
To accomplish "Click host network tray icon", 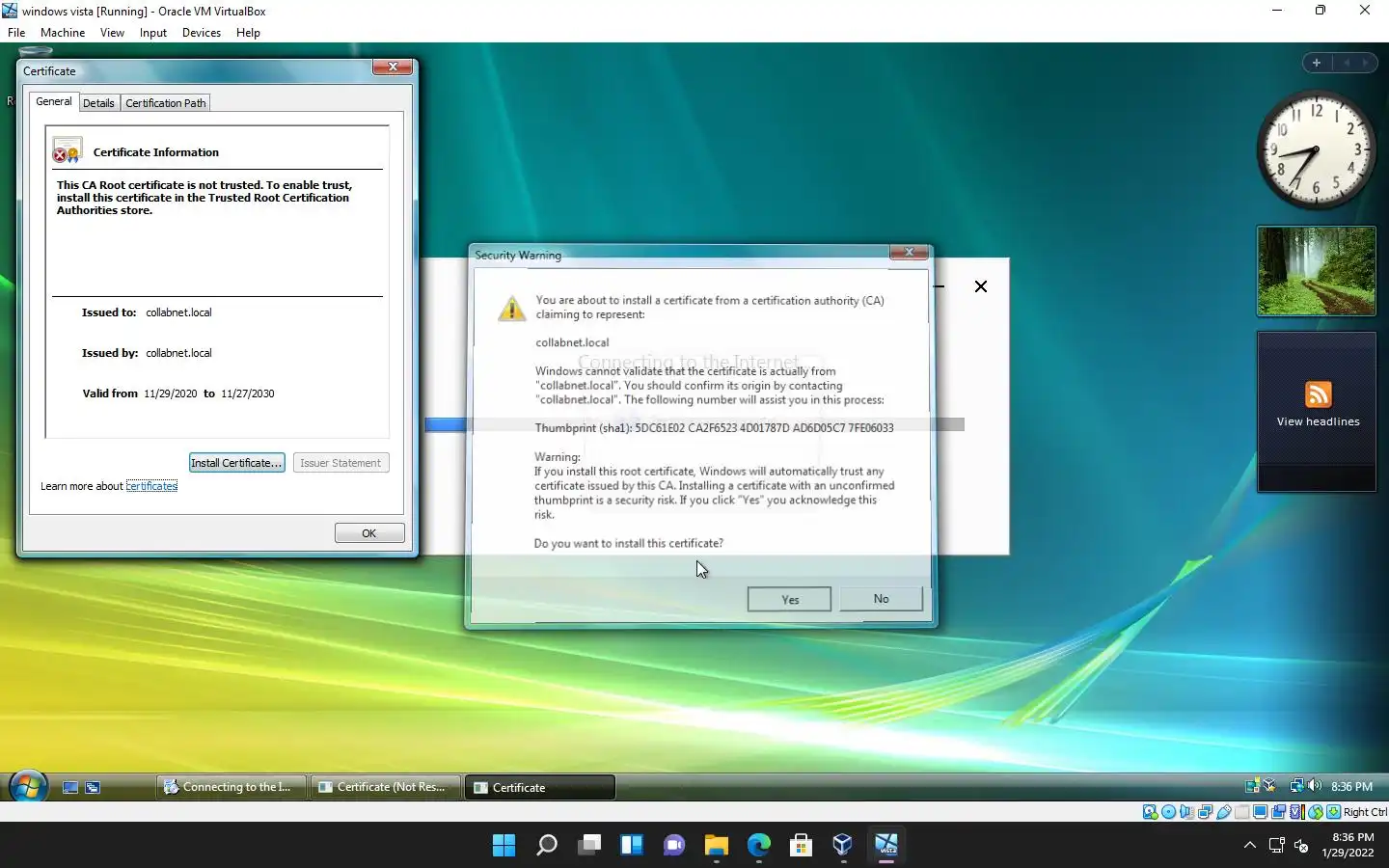I will (1276, 846).
